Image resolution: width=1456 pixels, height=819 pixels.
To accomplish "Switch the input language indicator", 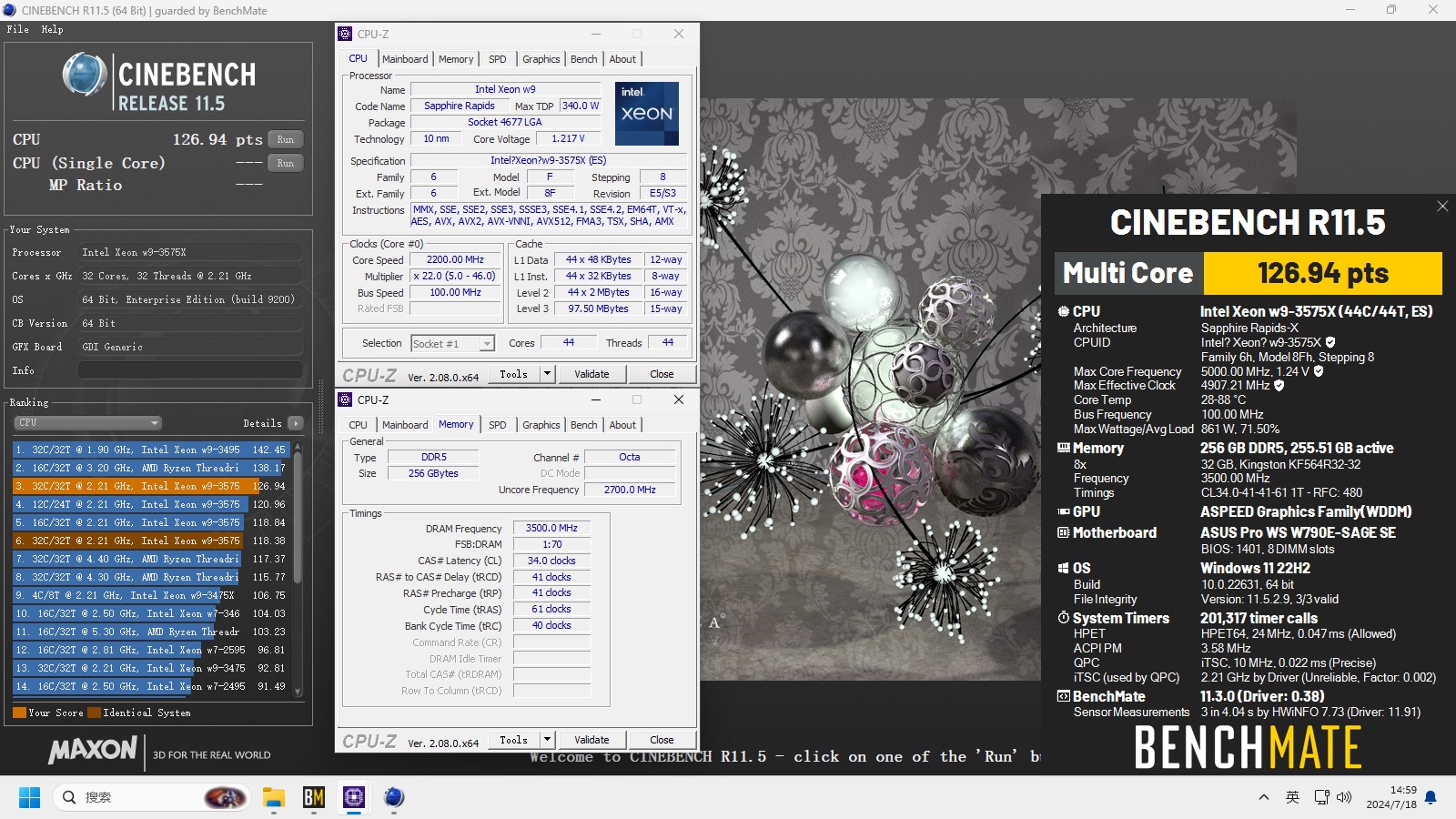I will pos(1292,797).
